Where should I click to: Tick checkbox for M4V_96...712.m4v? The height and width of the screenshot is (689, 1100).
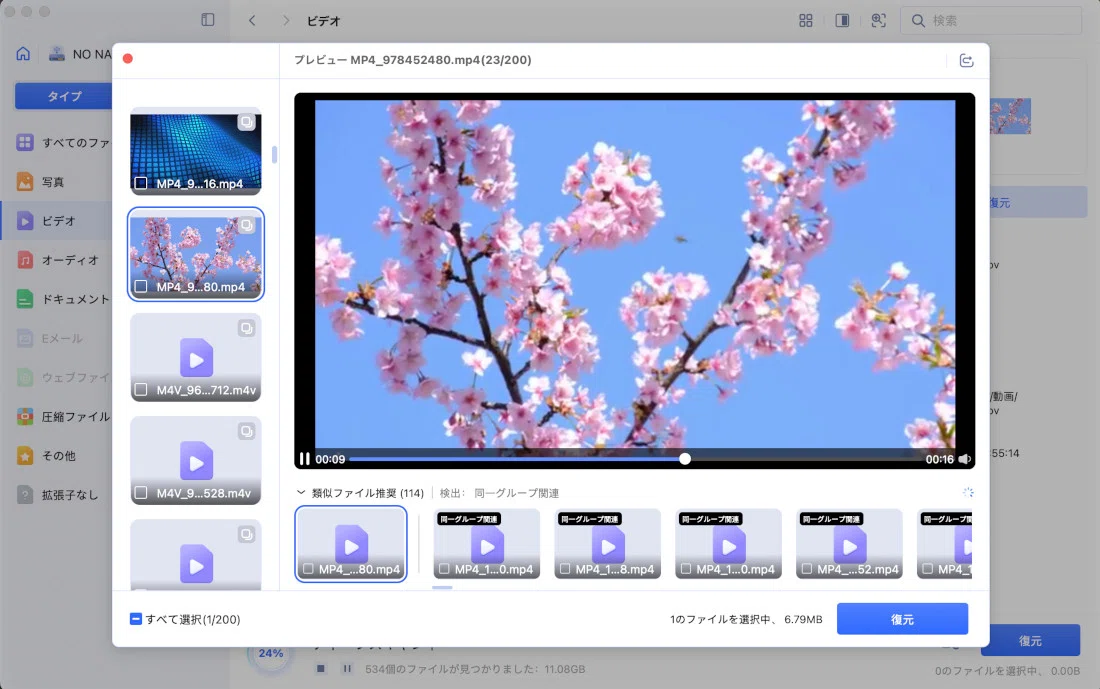coord(141,389)
